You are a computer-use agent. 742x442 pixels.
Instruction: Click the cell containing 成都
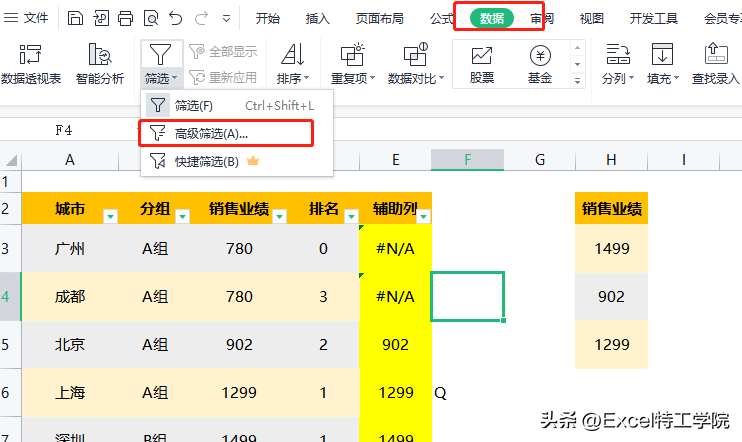pyautogui.click(x=70, y=297)
